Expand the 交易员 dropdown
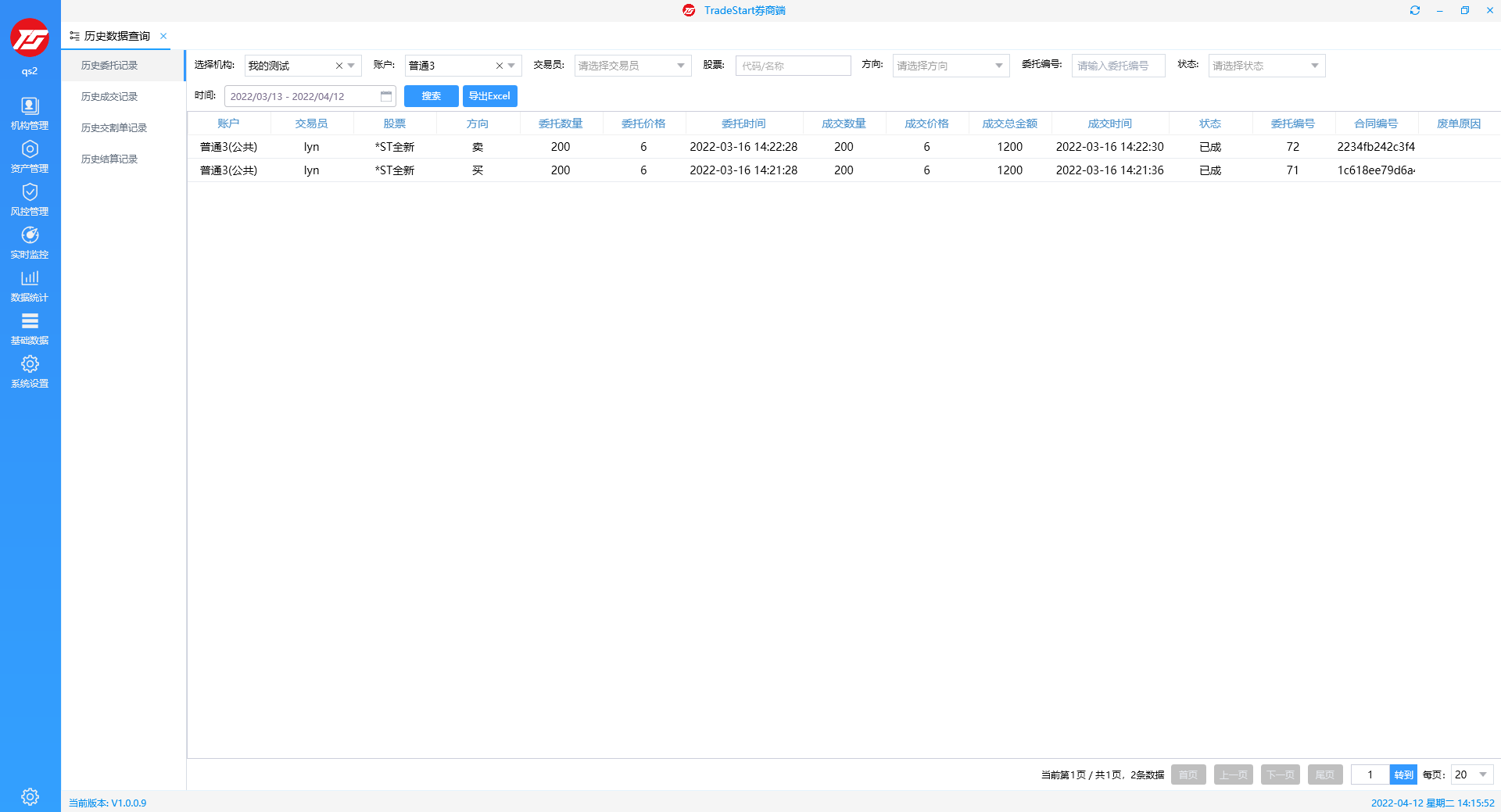This screenshot has width=1501, height=812. pos(680,66)
